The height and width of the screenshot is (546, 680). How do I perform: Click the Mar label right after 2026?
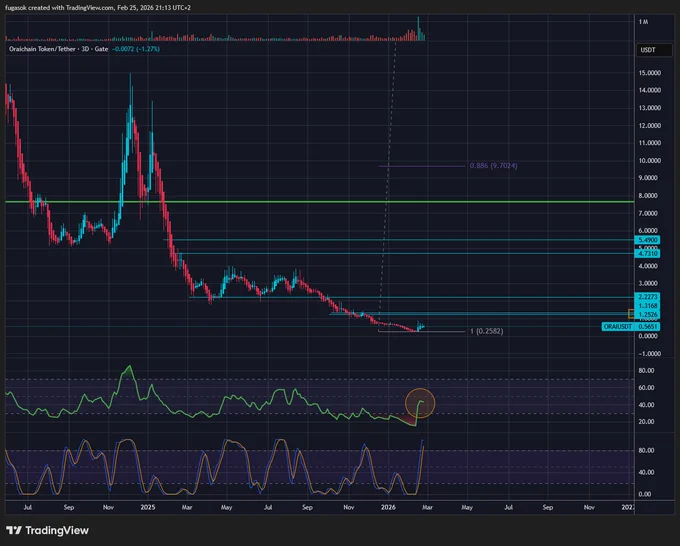(x=427, y=507)
